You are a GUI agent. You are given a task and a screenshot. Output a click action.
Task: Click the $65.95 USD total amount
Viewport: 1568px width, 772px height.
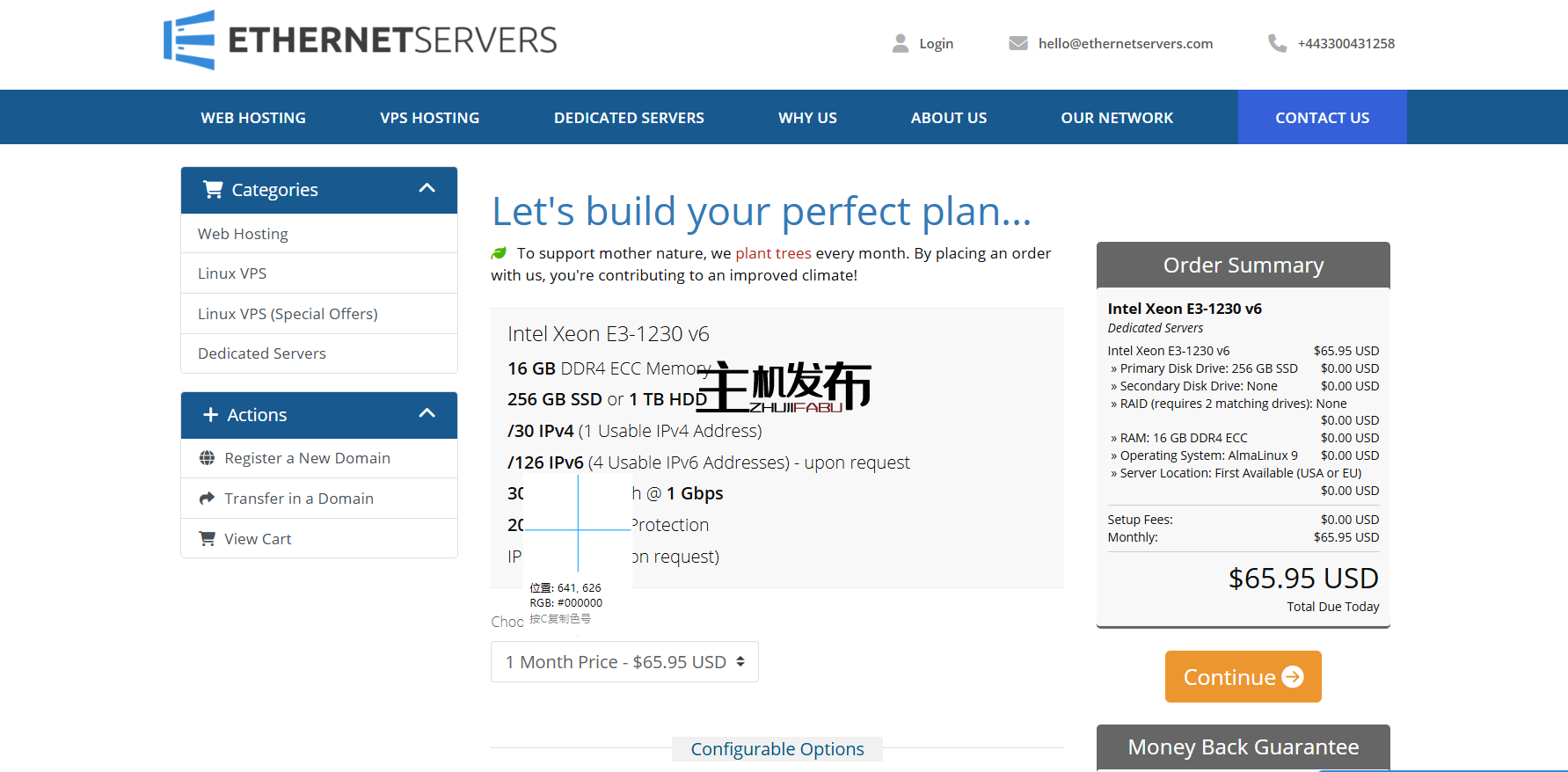(1303, 578)
